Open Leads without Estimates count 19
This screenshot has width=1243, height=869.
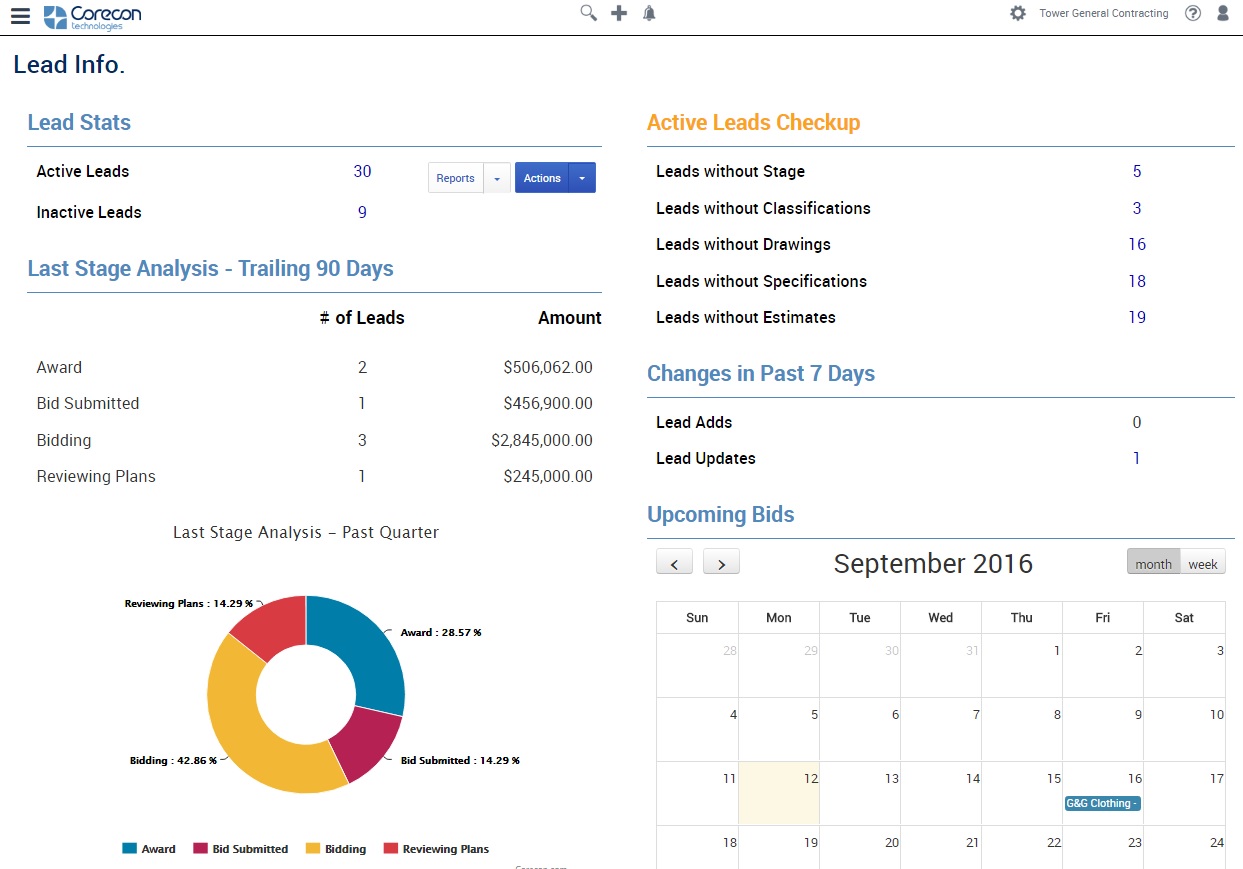(1137, 317)
